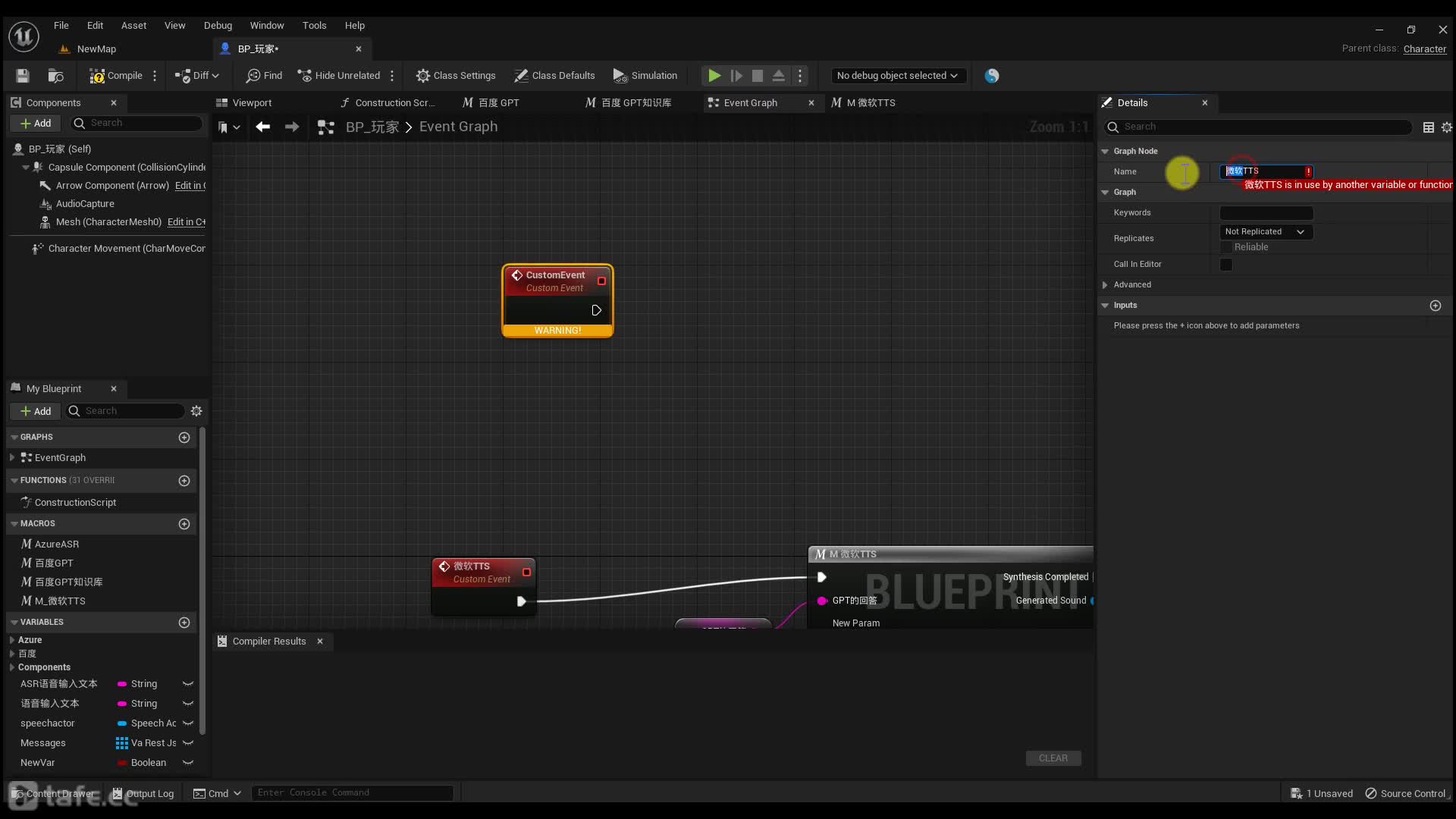Stop the play session
Image resolution: width=1456 pixels, height=819 pixels.
tap(758, 76)
